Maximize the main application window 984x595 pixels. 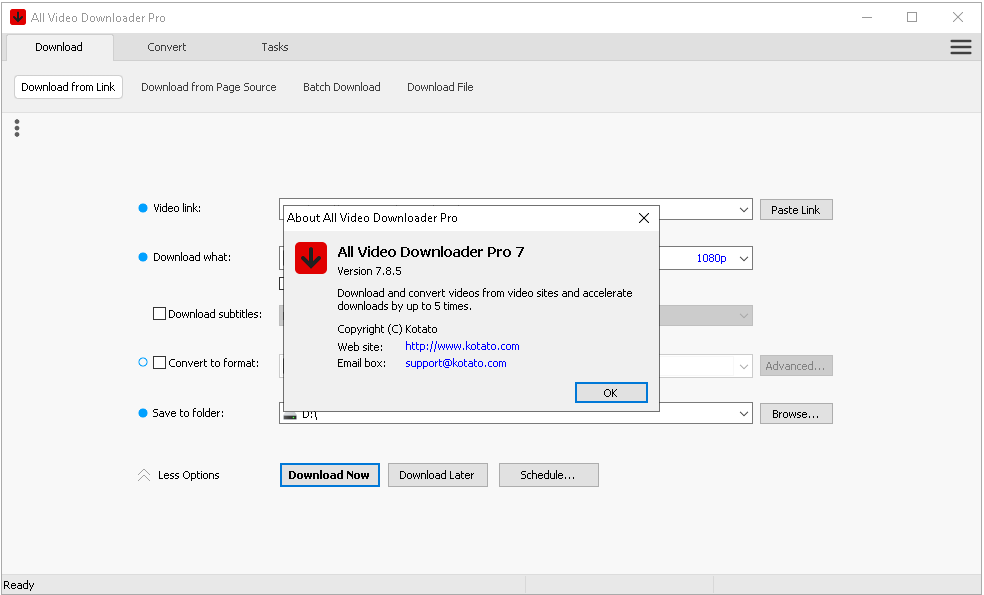[912, 18]
